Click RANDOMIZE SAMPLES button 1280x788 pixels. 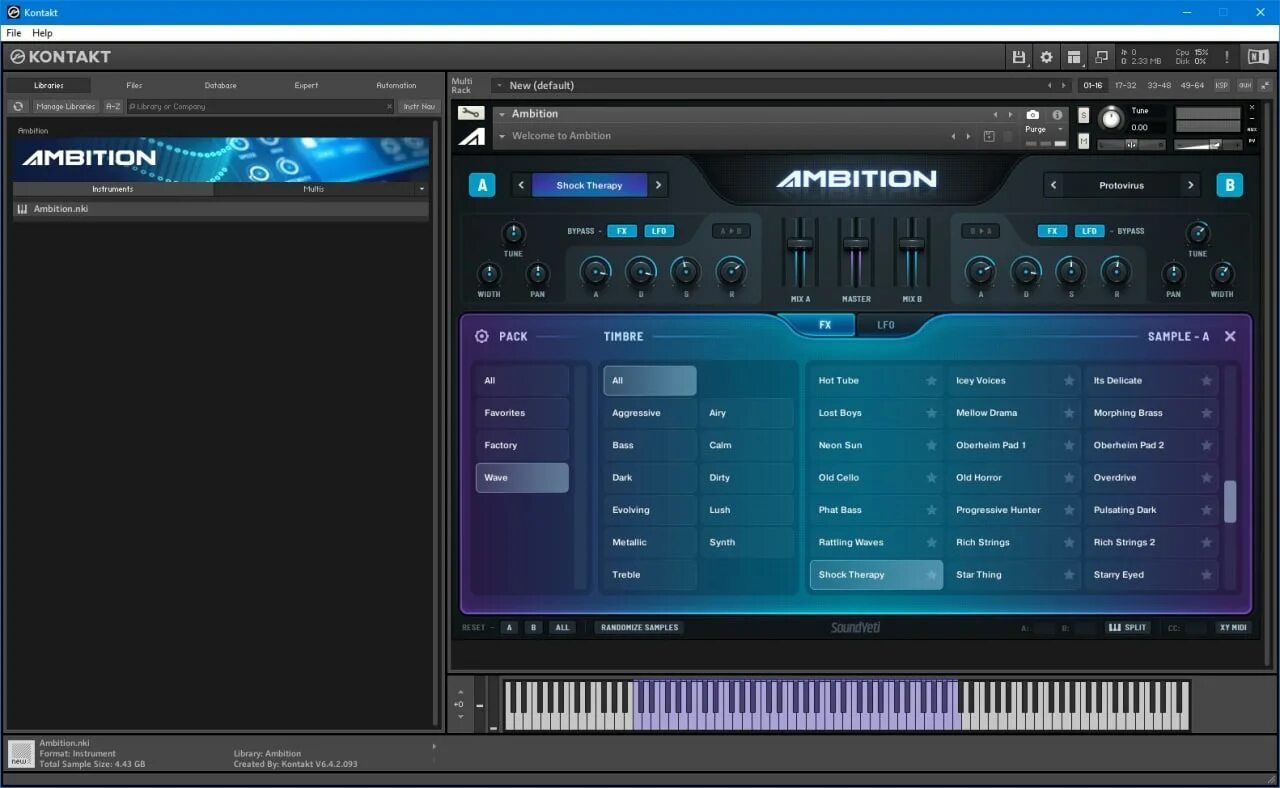(640, 628)
